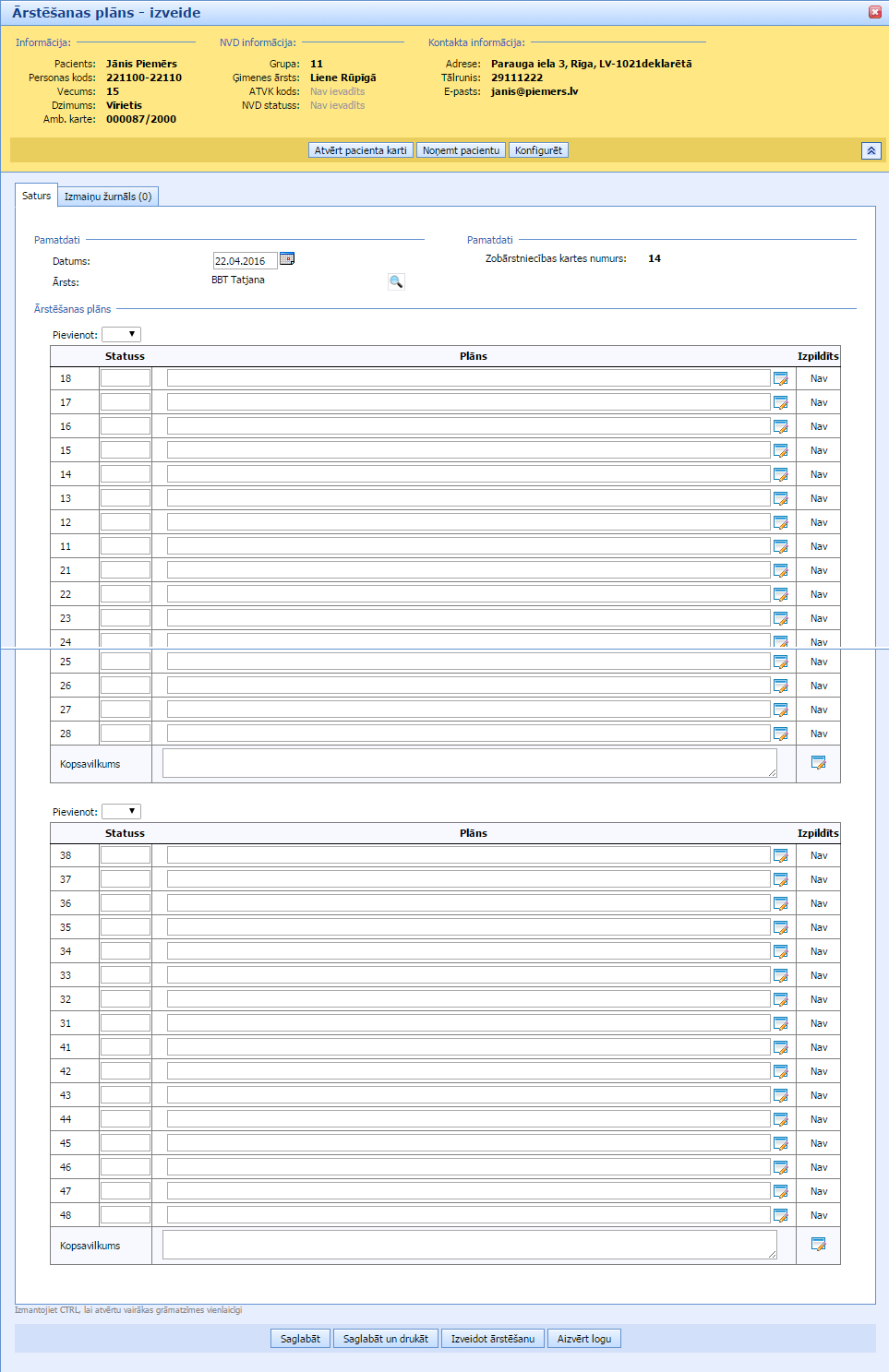Switch to the Izmaiņu žurnāls tab
The image size is (889, 1372).
coord(108,197)
